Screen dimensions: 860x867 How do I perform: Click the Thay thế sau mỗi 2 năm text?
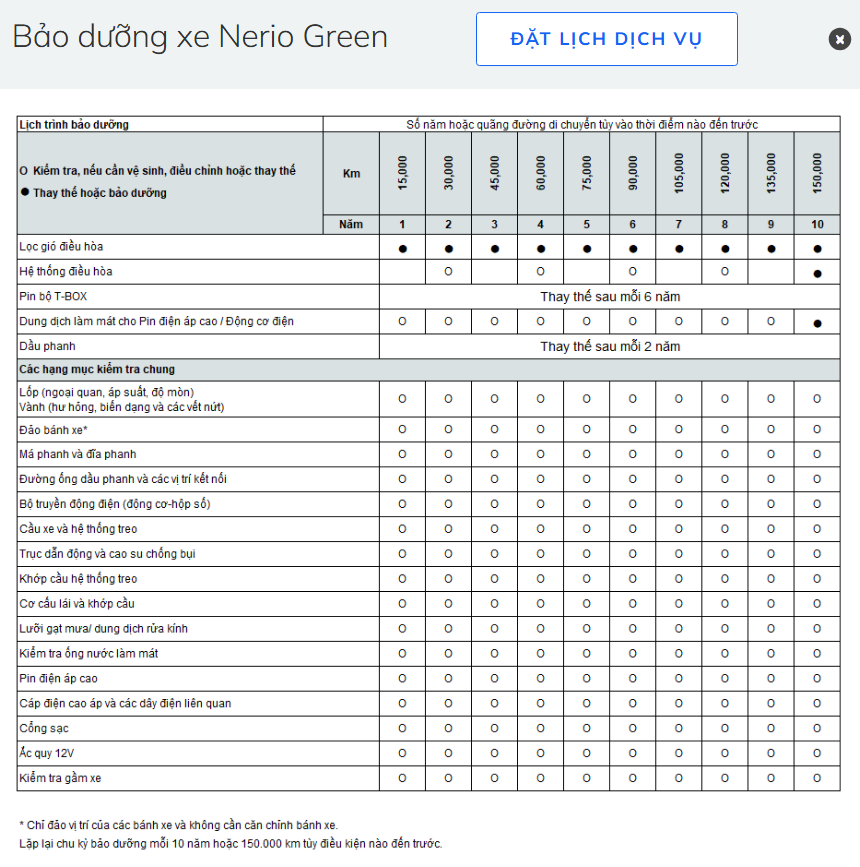tap(610, 347)
